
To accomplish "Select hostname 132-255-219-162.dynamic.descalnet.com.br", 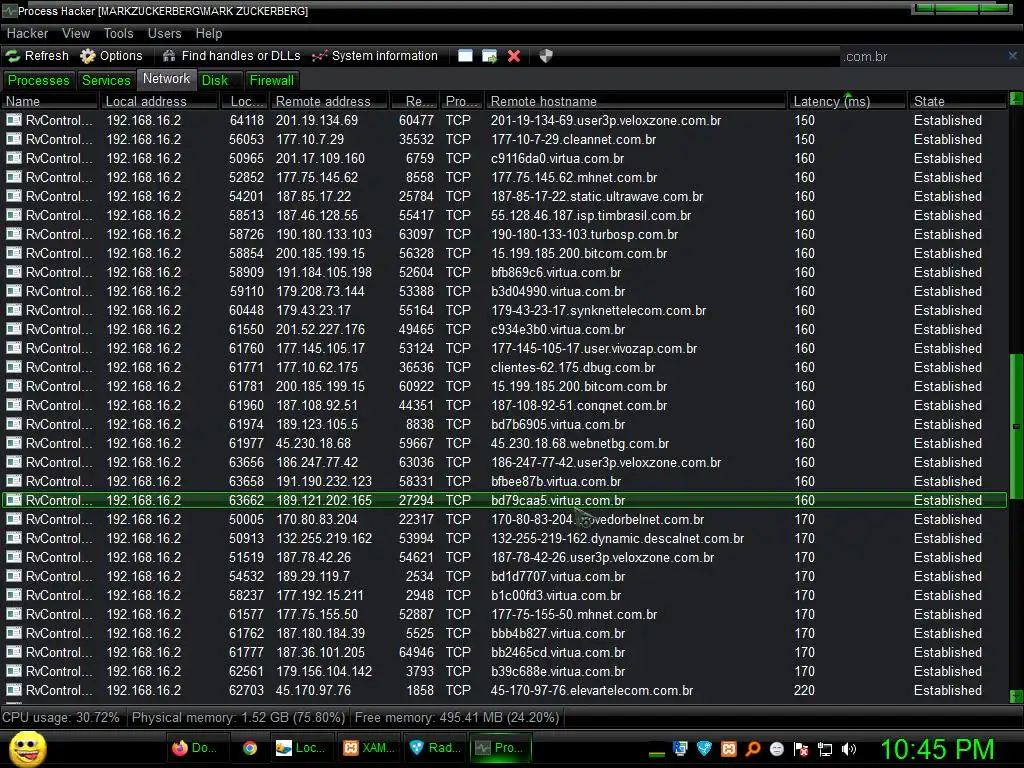I will 617,538.
